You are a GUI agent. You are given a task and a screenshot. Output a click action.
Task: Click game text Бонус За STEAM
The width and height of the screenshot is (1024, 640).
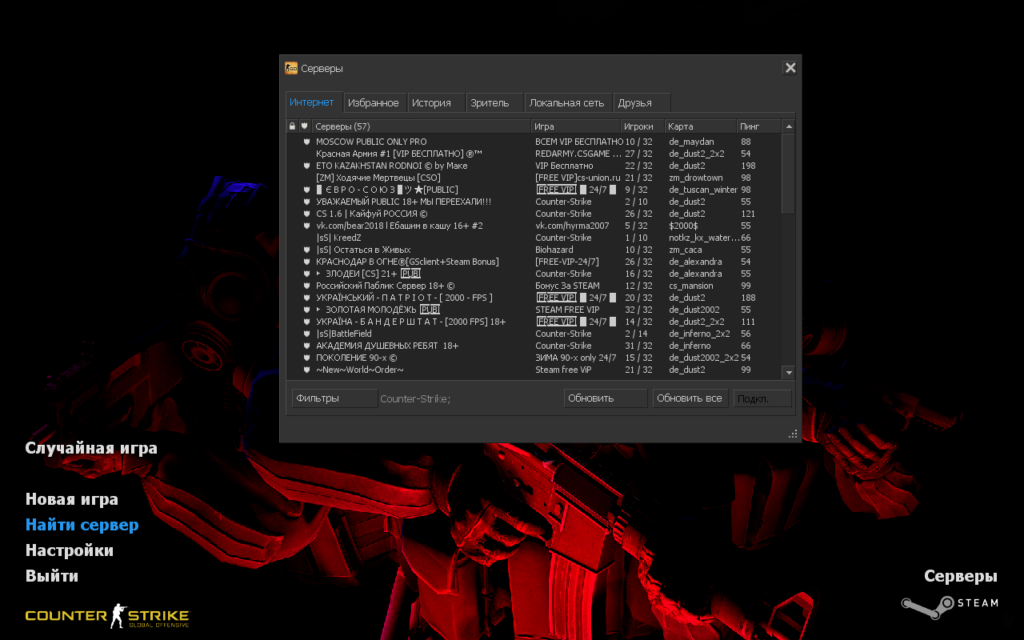(568, 286)
